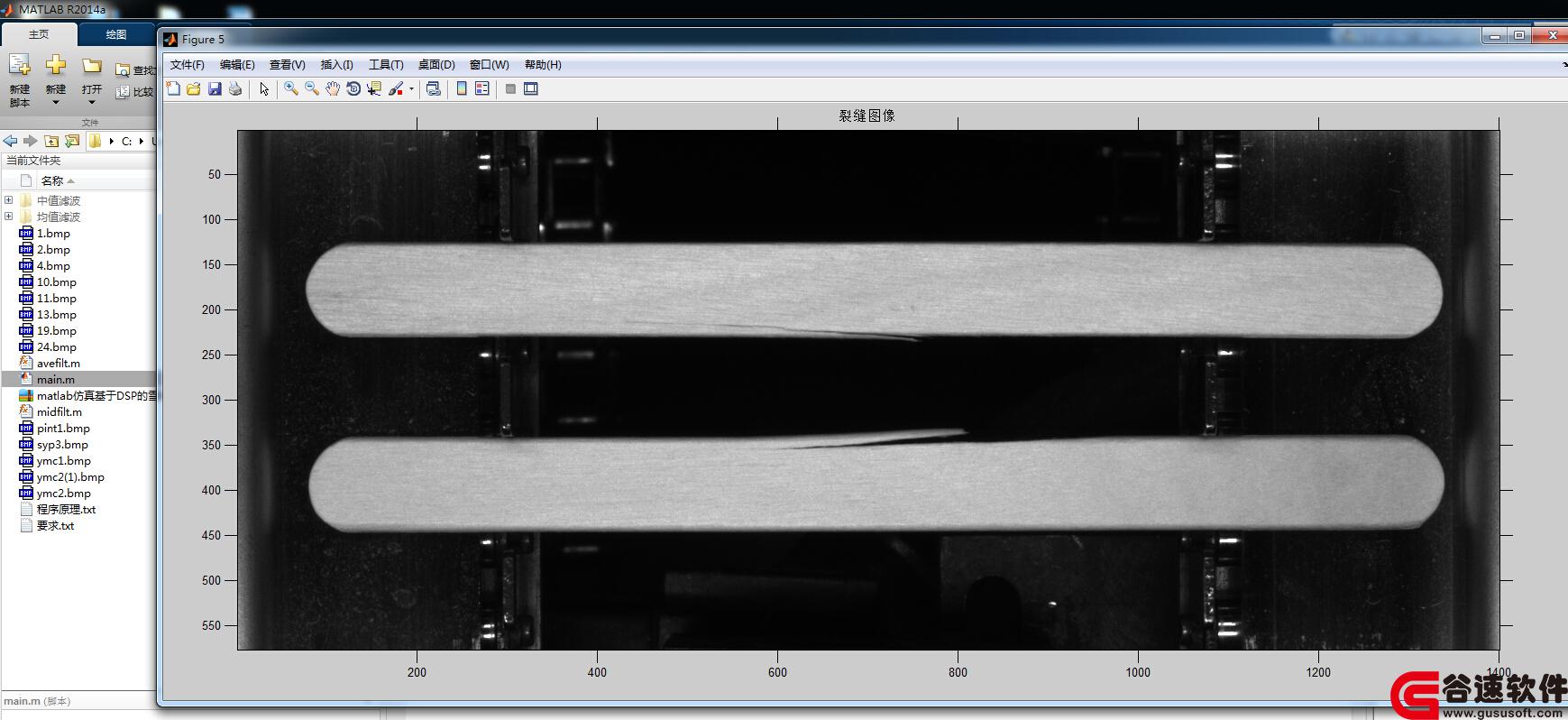Save the figure with the floppy icon

click(215, 88)
